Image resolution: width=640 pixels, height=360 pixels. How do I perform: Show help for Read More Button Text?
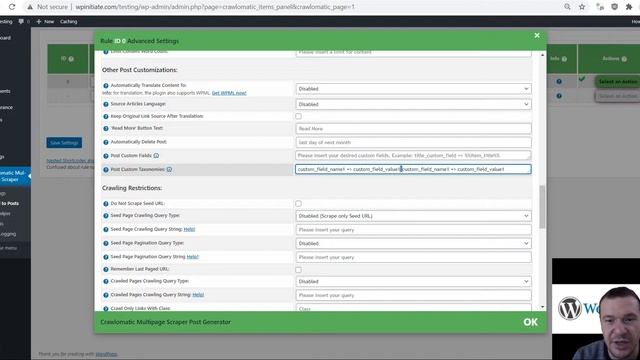point(106,129)
